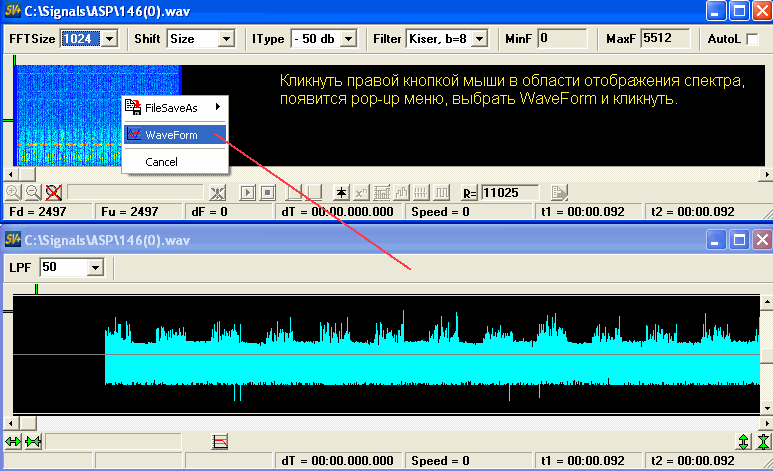
Task: Click the x-power-n toolbar icon
Action: click(x=361, y=192)
